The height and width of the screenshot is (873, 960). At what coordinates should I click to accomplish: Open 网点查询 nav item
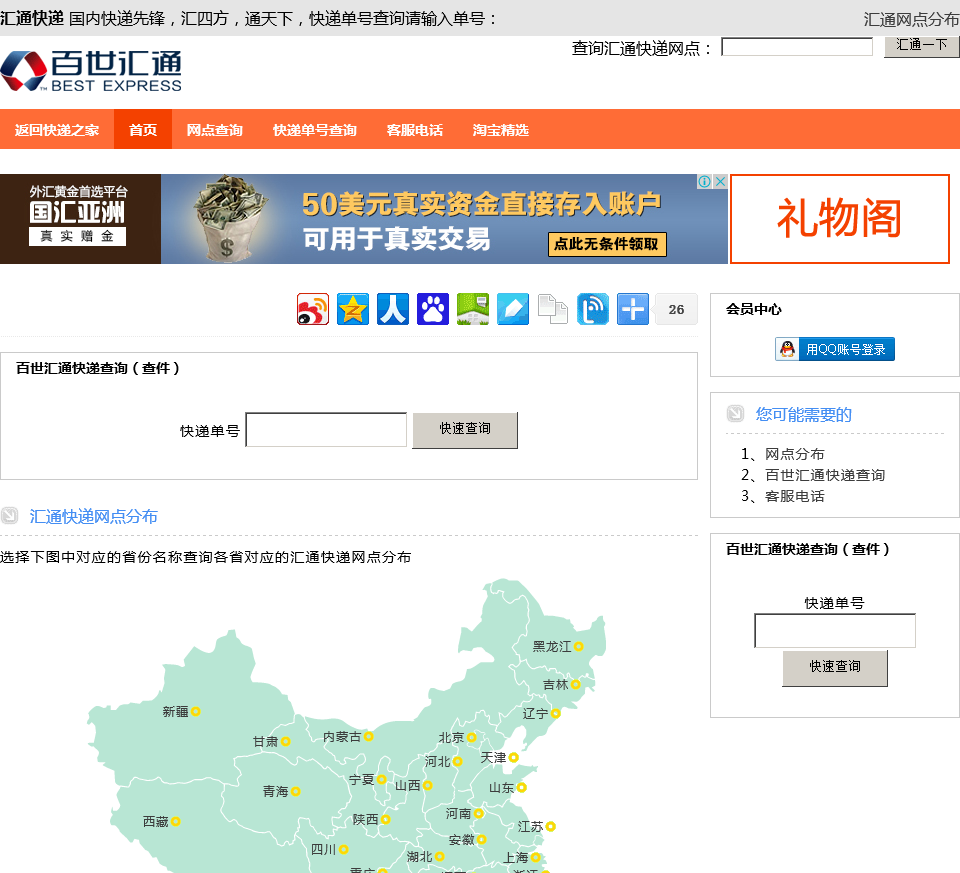[215, 130]
